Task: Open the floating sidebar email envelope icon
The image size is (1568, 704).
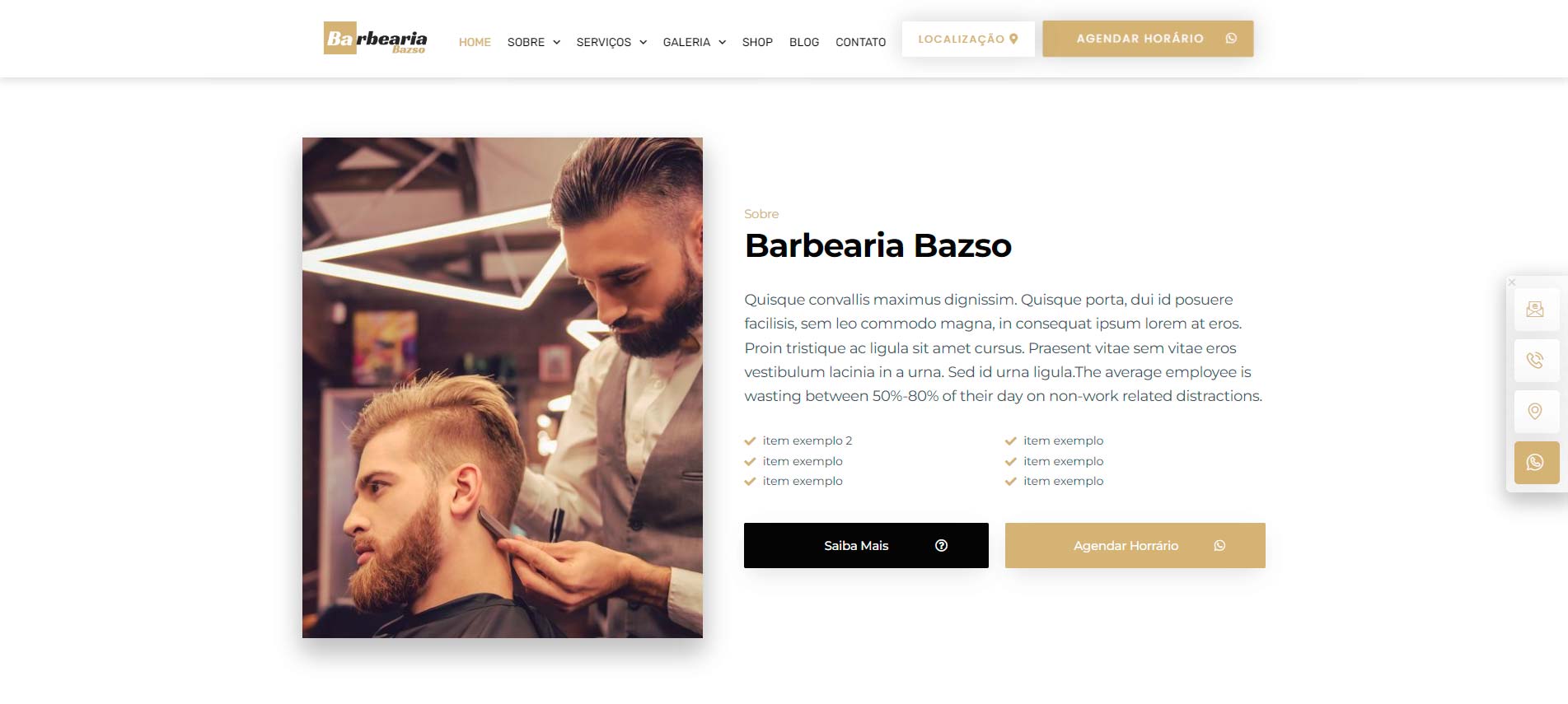Action: [x=1536, y=310]
